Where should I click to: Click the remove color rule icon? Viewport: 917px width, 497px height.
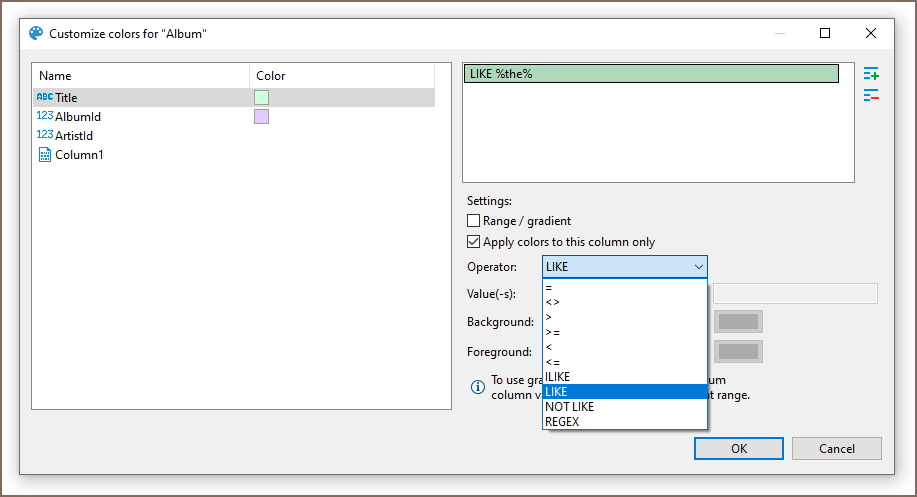[871, 96]
